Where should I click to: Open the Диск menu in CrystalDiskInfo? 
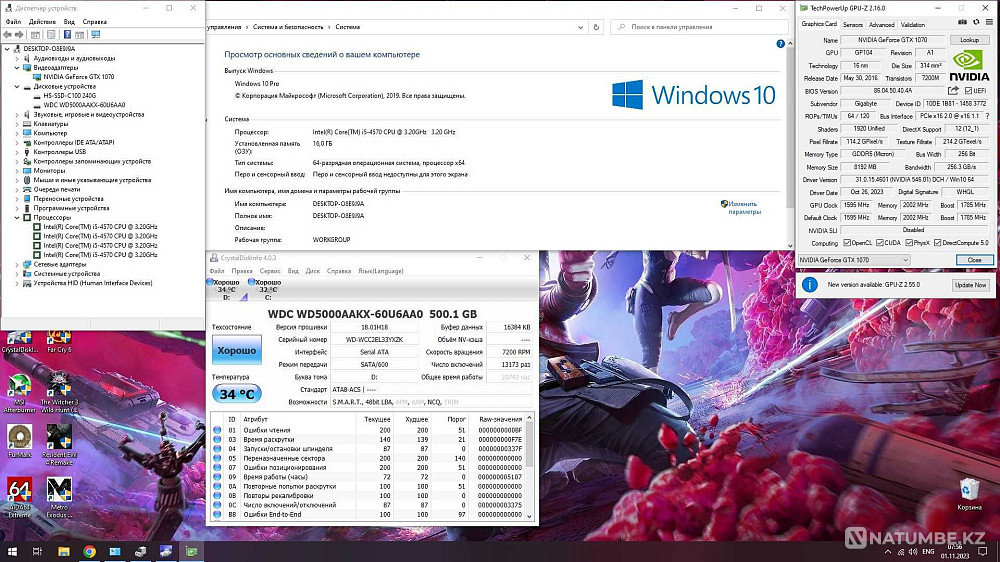tap(312, 271)
